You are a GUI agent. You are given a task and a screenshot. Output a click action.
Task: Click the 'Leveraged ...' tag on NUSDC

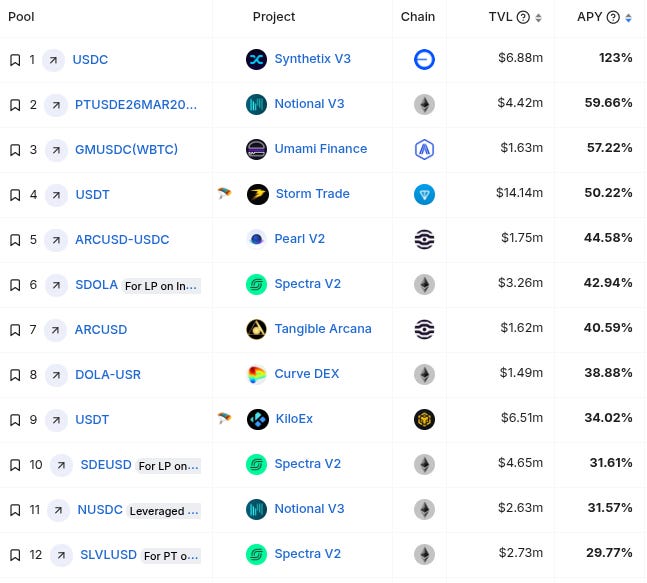click(164, 511)
